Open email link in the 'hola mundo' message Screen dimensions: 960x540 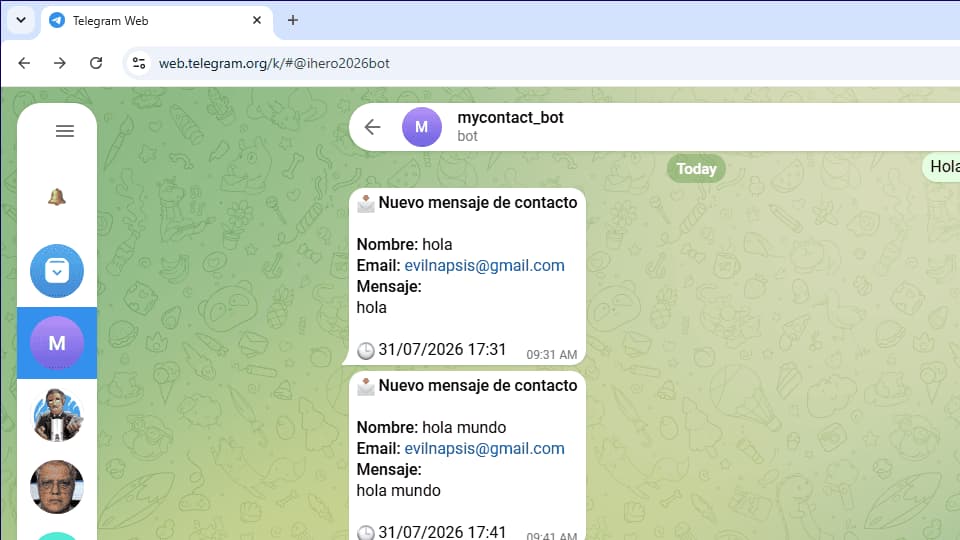[x=484, y=449]
